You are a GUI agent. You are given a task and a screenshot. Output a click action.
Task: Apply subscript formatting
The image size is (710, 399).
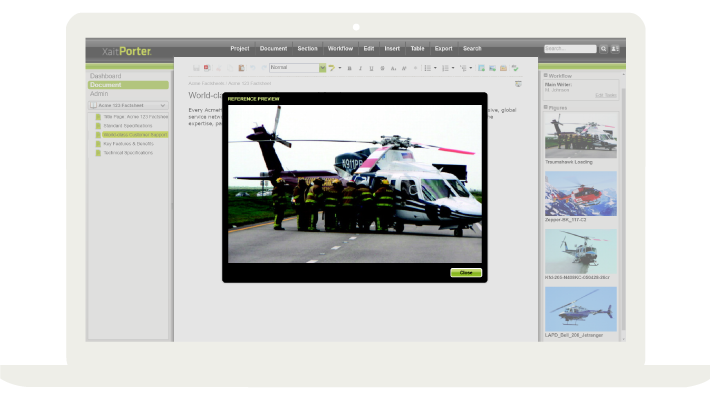[393, 68]
